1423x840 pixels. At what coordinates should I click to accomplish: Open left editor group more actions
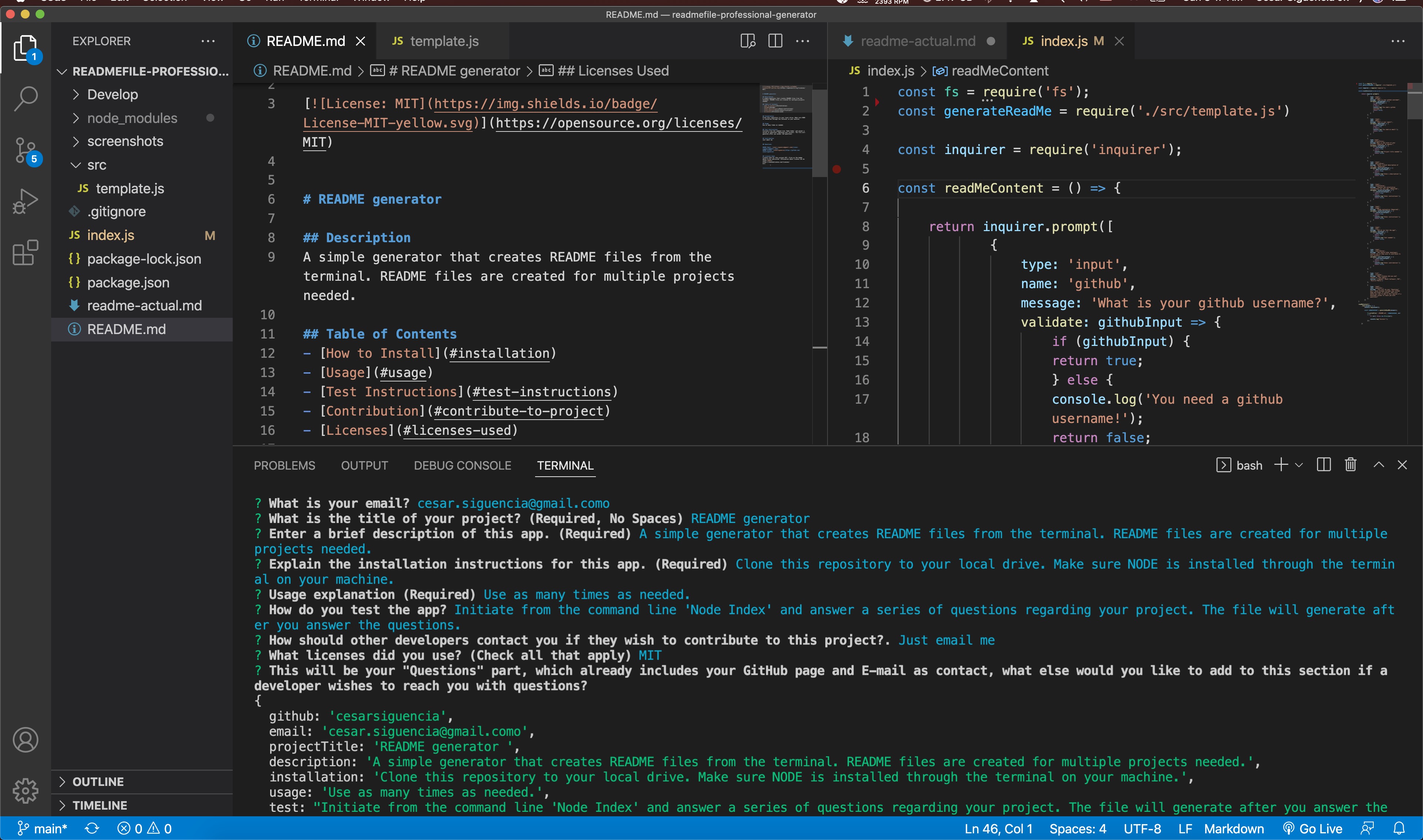(x=802, y=41)
